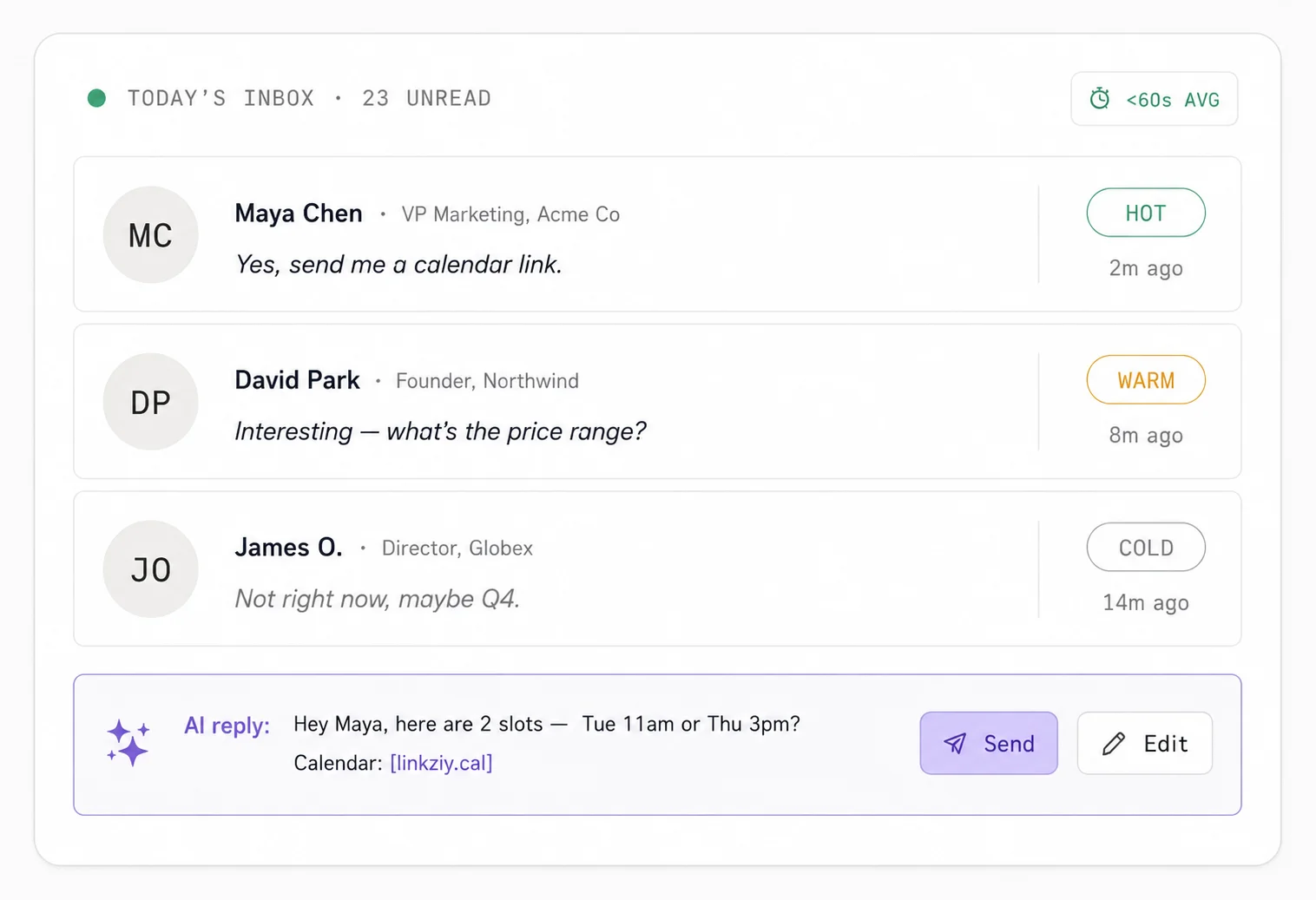The height and width of the screenshot is (900, 1316).
Task: Click the "AI reply:" label
Action: click(x=227, y=726)
